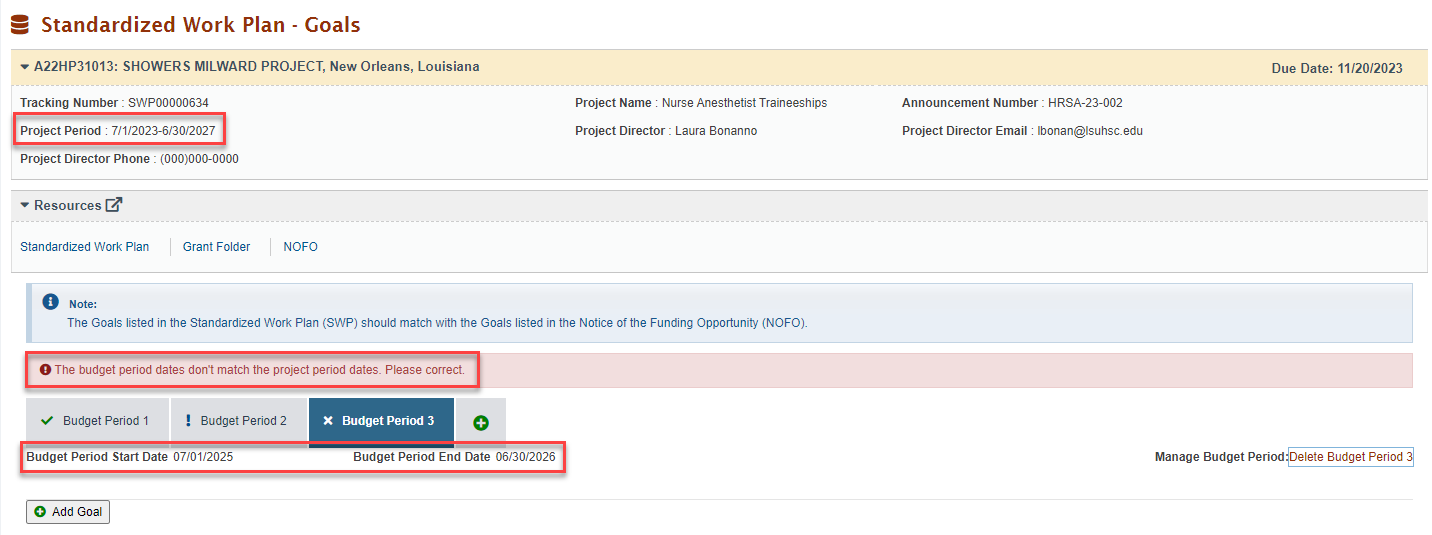
Task: Click the green checkmark on Budget Period 1
Action: (x=47, y=421)
